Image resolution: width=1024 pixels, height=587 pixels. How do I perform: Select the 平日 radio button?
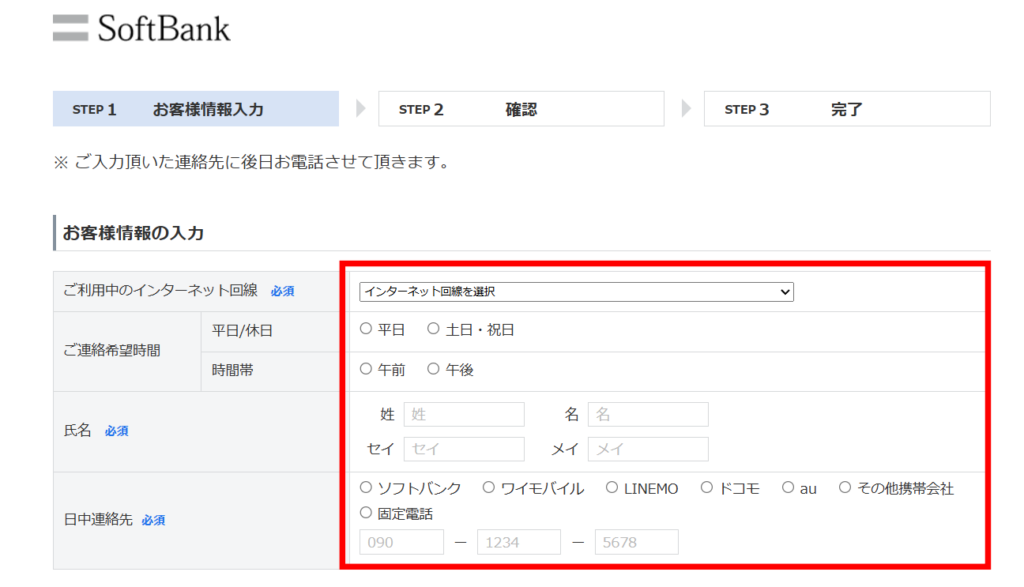click(366, 329)
